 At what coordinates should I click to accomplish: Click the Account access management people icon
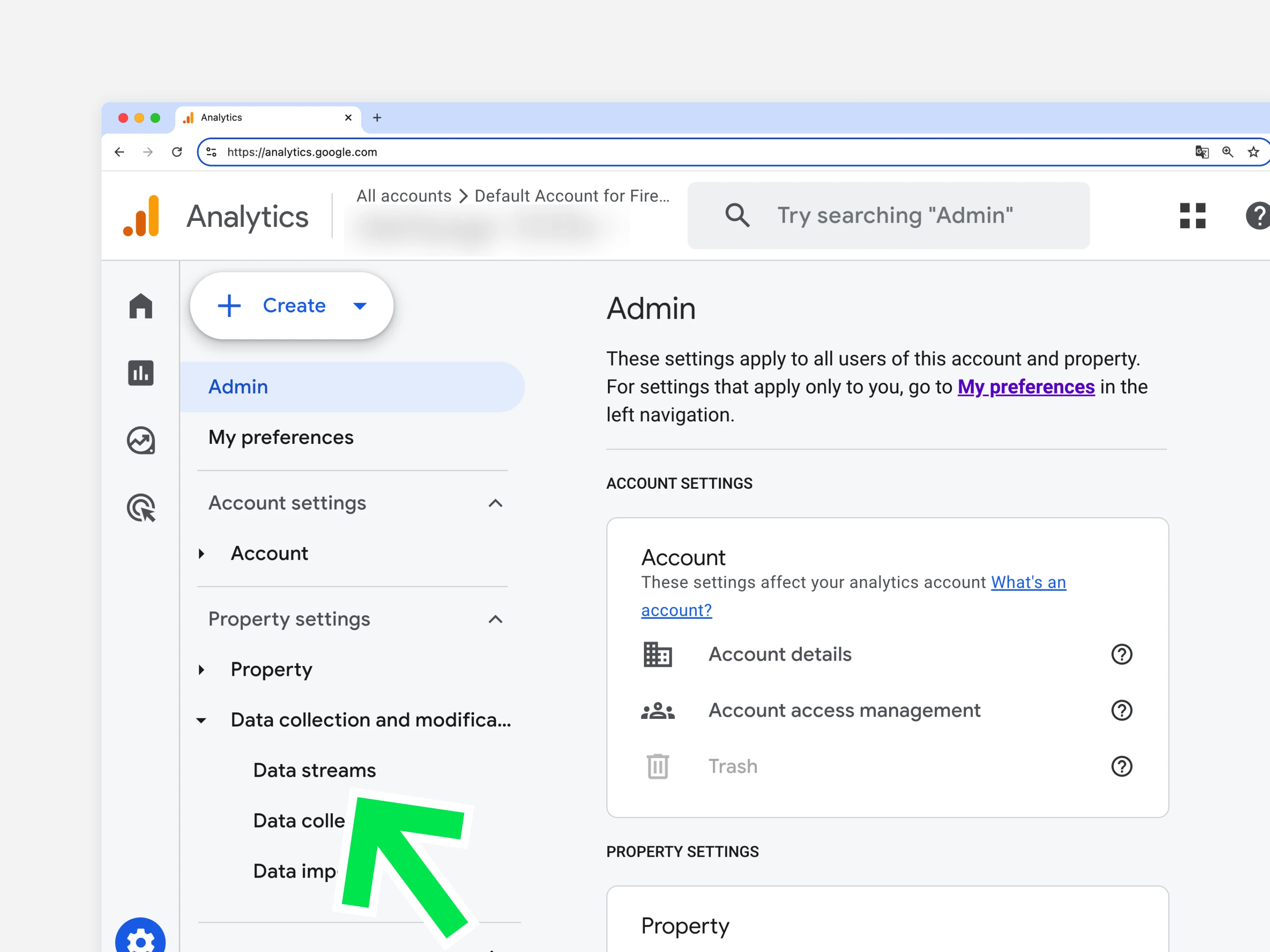click(658, 711)
